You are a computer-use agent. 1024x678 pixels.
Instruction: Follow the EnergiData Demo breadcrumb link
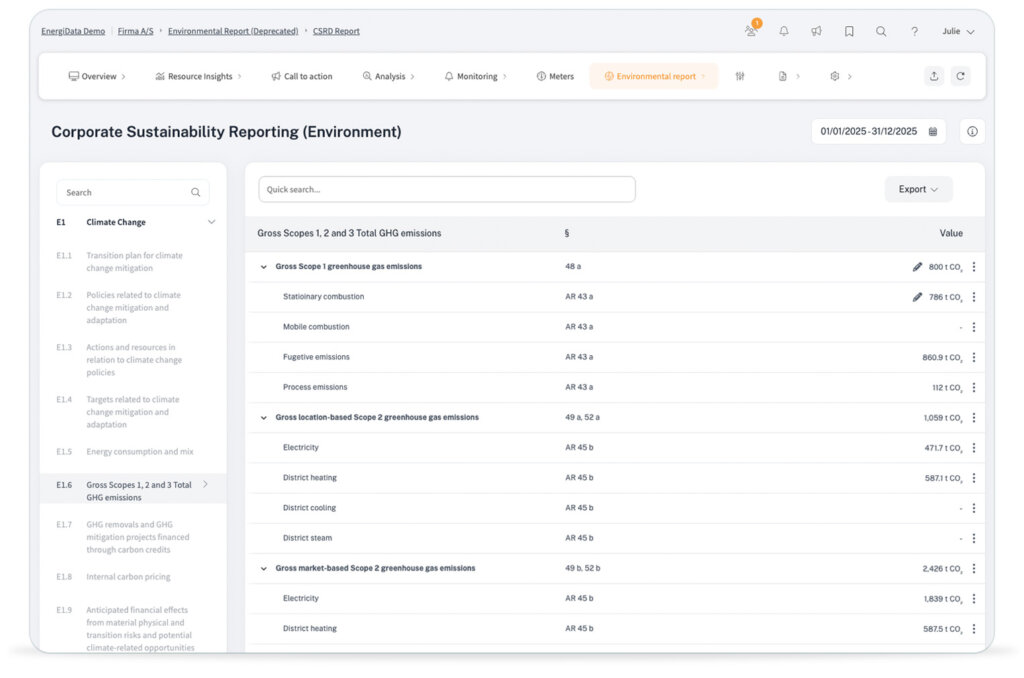tap(73, 31)
